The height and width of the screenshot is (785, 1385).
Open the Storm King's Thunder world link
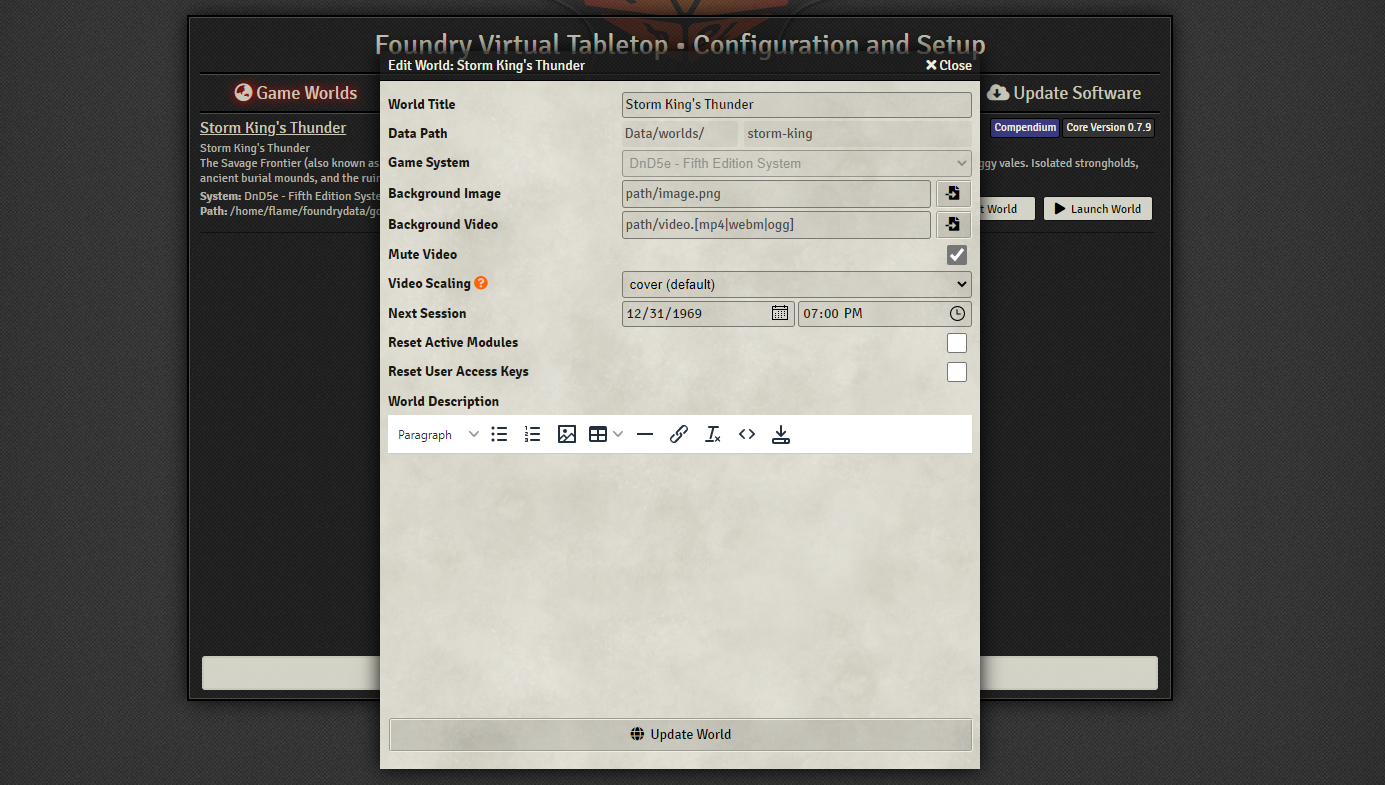pyautogui.click(x=273, y=128)
